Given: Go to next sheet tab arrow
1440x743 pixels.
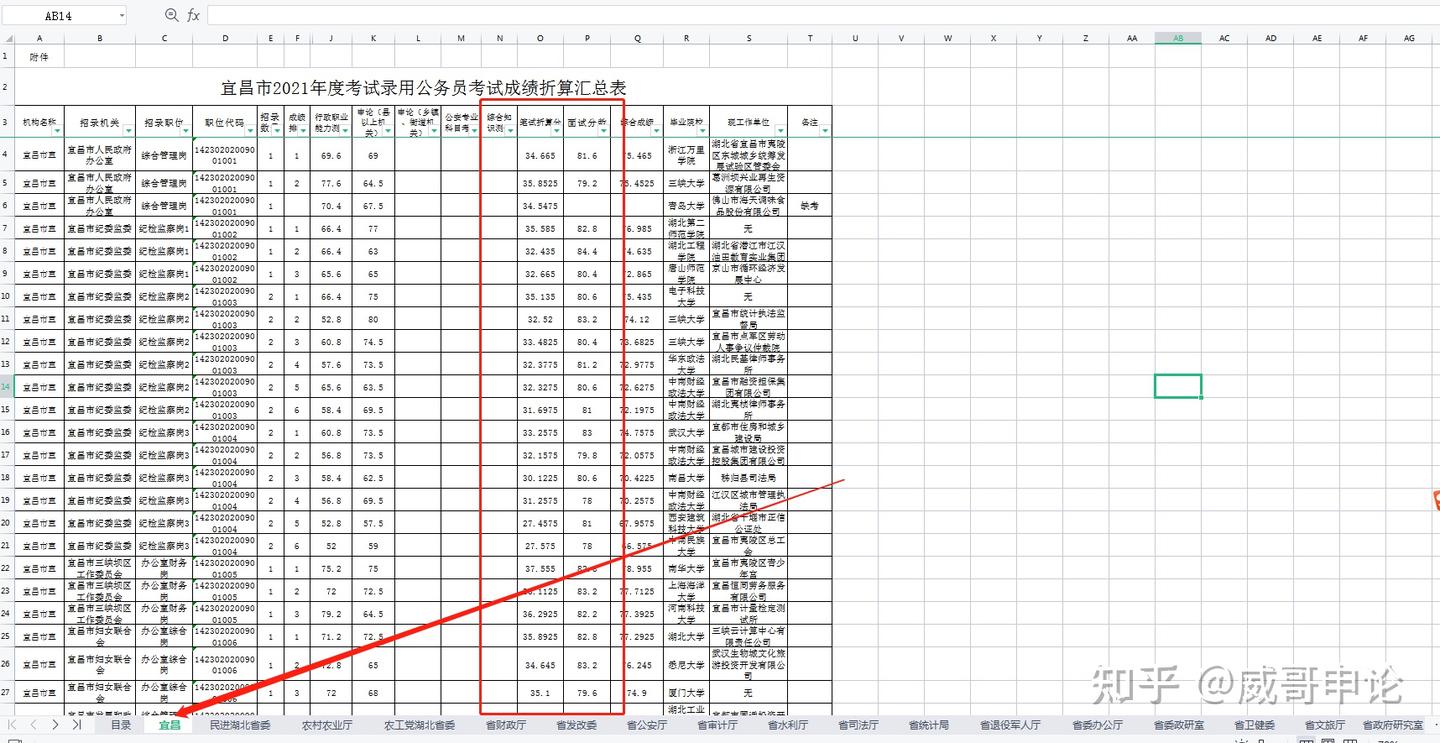Looking at the screenshot, I should click(x=55, y=725).
